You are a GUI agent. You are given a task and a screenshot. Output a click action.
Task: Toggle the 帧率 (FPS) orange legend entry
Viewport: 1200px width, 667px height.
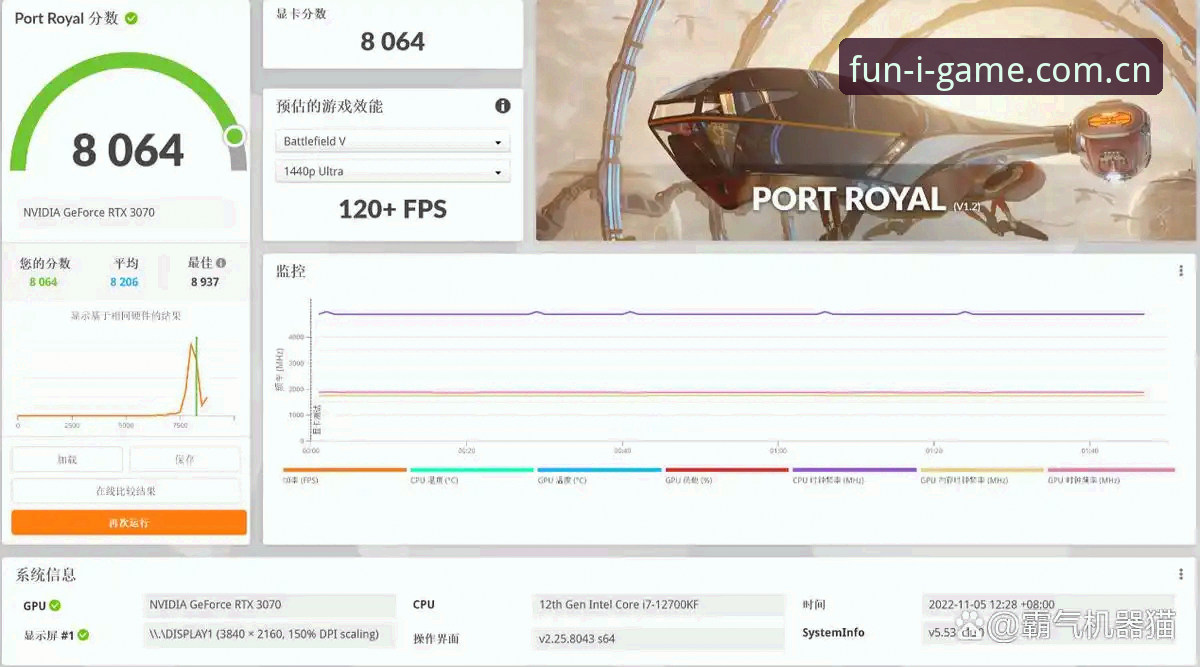pos(344,476)
